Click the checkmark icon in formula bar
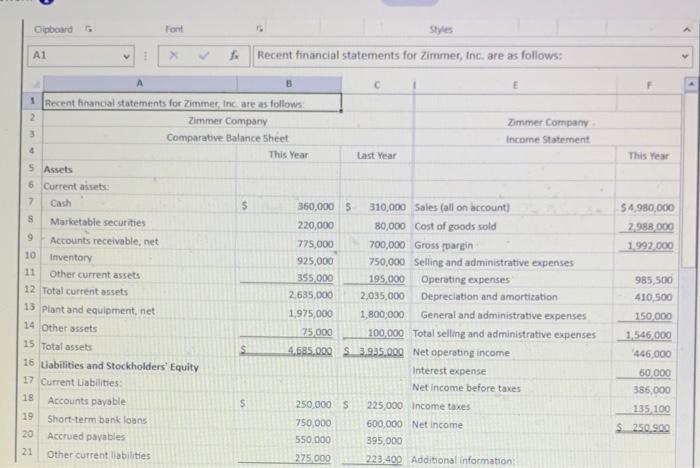This screenshot has height=468, width=700. coord(204,55)
